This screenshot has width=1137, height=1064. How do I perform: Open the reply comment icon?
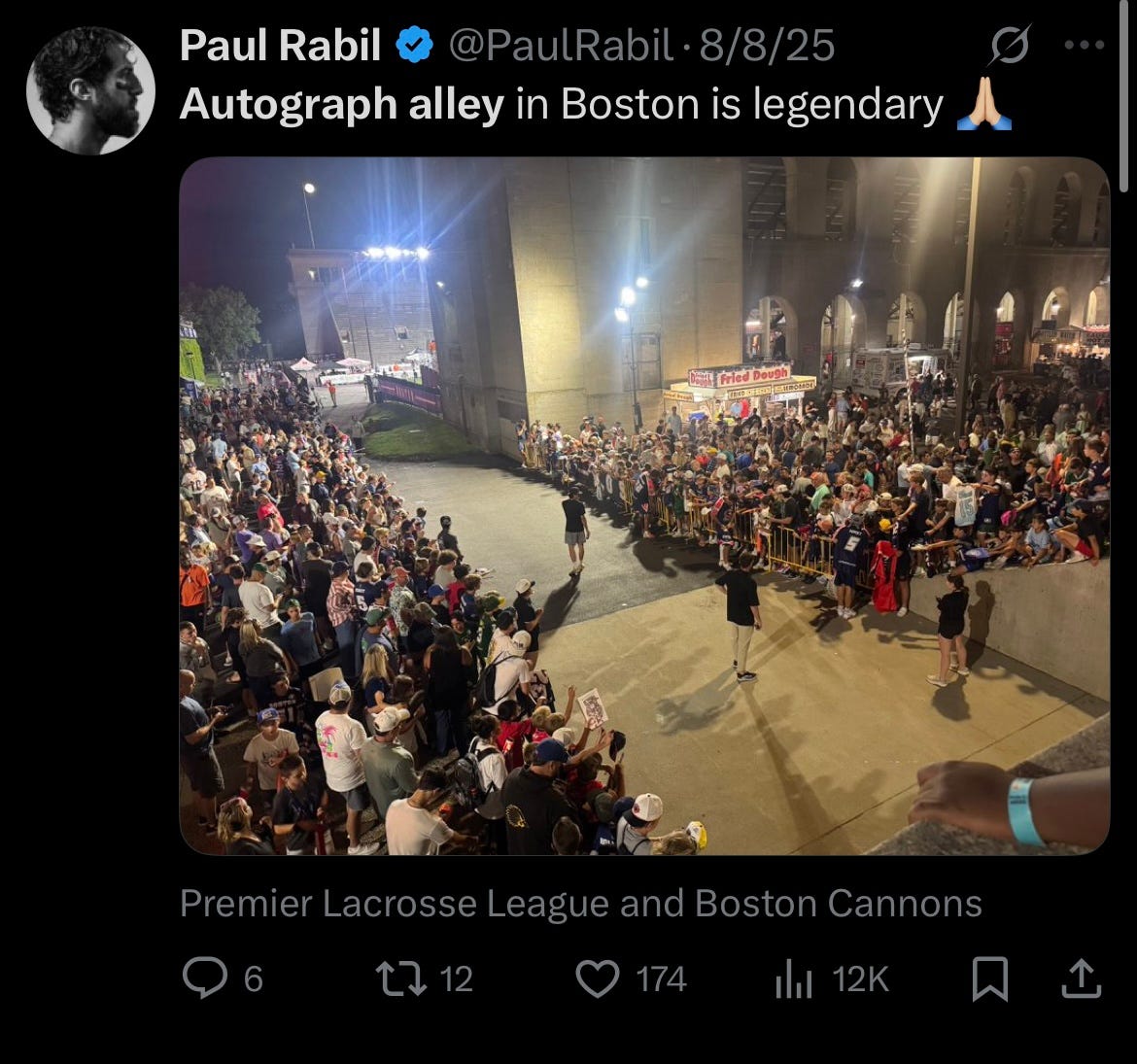(205, 978)
